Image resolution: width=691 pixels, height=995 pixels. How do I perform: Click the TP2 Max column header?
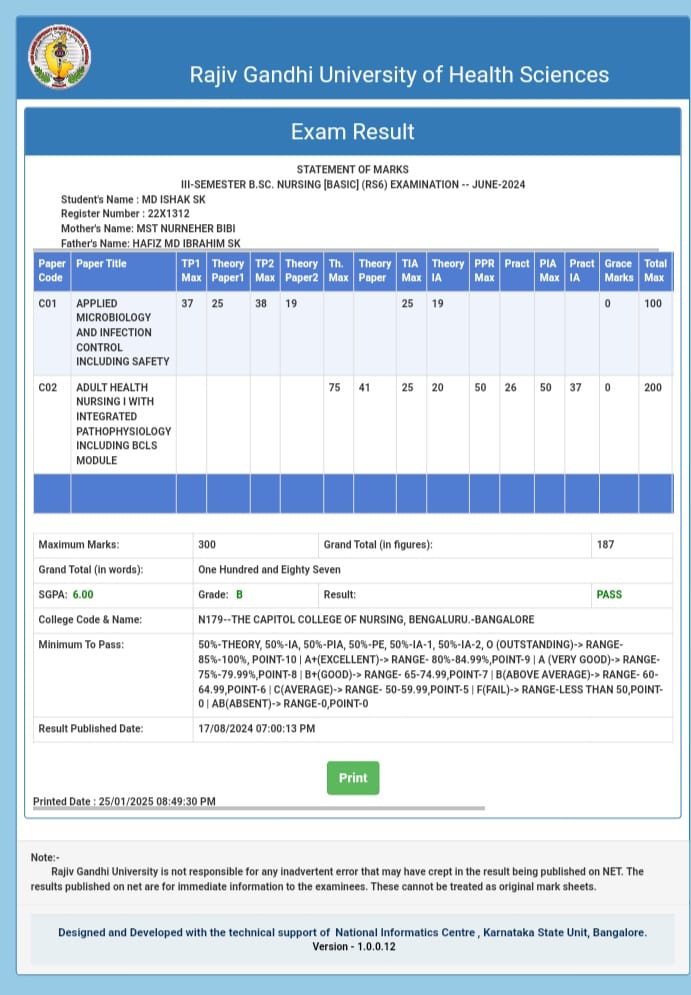(265, 270)
